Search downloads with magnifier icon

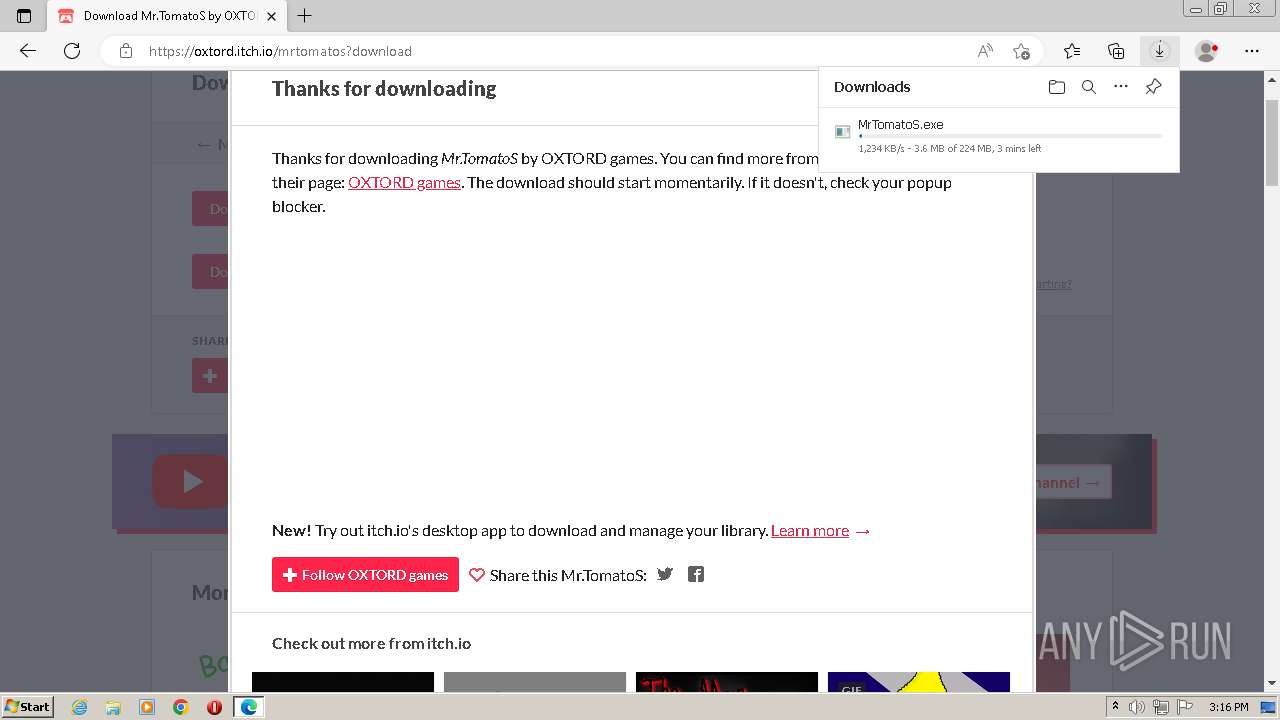coord(1089,87)
